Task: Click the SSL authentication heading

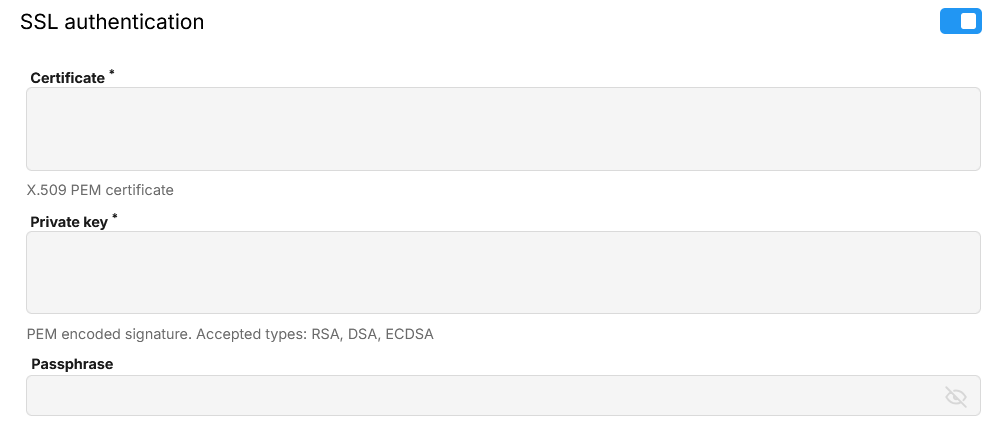Action: [112, 22]
